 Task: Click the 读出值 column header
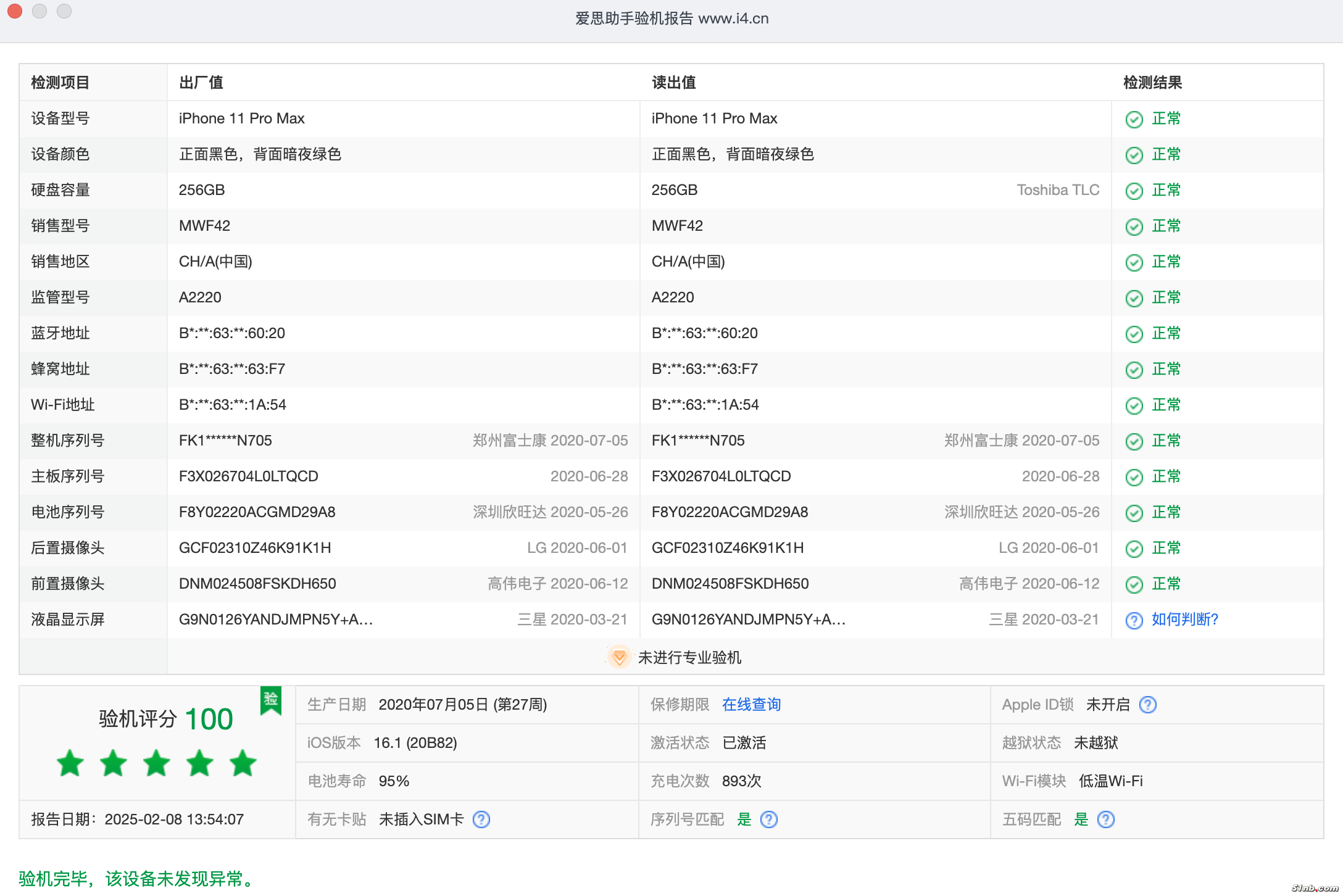673,83
